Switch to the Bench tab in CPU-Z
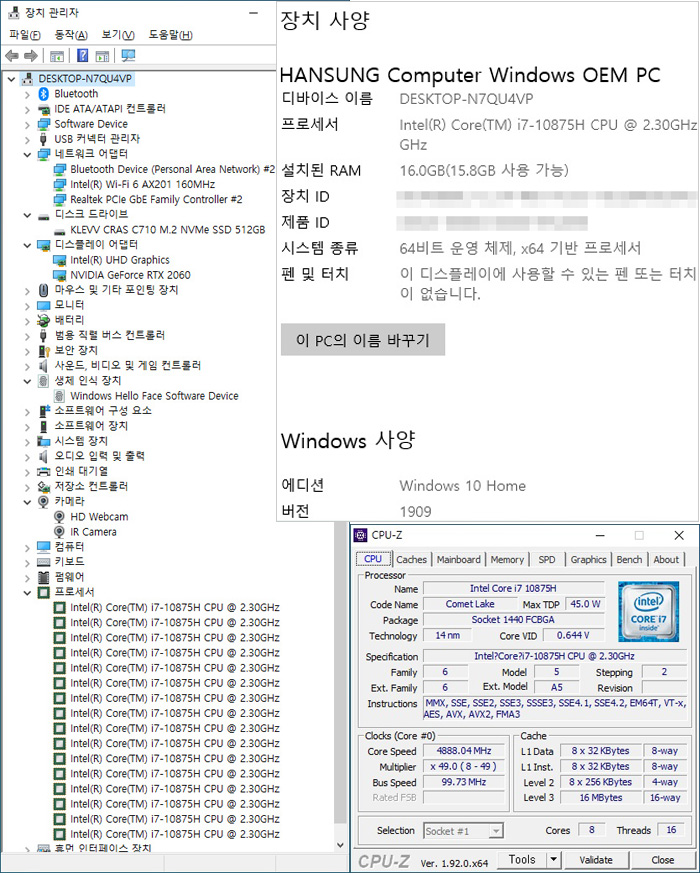 click(x=629, y=559)
